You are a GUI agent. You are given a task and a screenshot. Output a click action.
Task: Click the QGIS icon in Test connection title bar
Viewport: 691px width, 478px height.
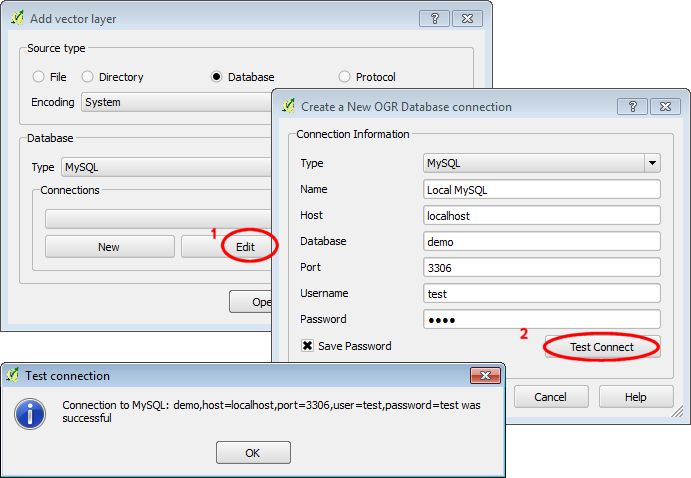click(13, 375)
